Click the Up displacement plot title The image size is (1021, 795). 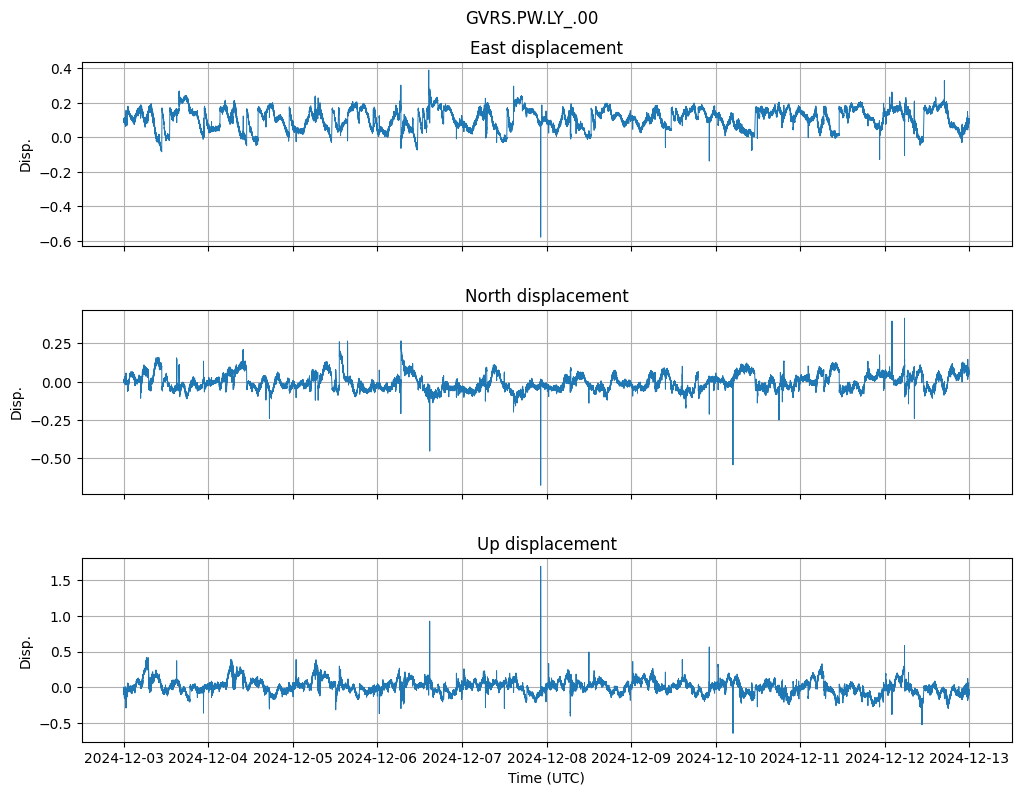546,544
